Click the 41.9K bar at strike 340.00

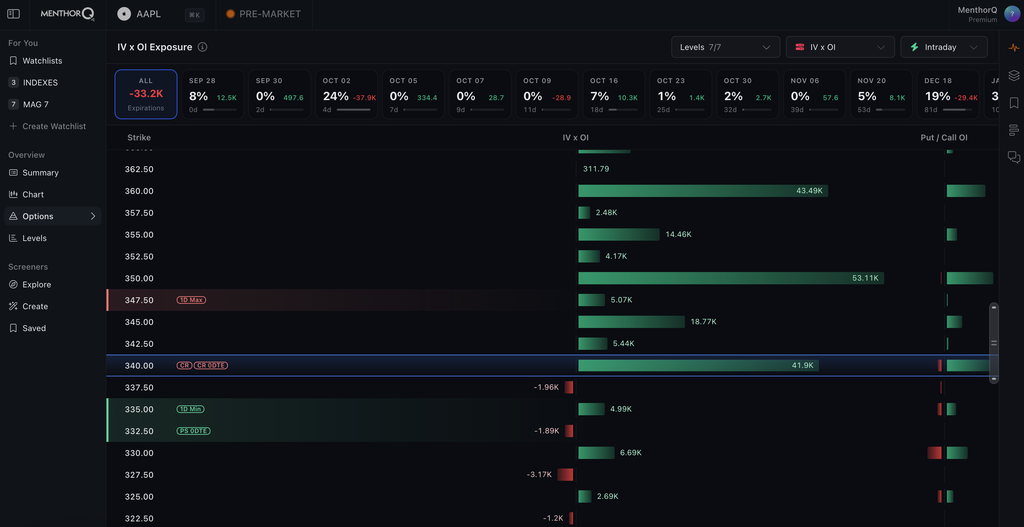pyautogui.click(x=698, y=366)
